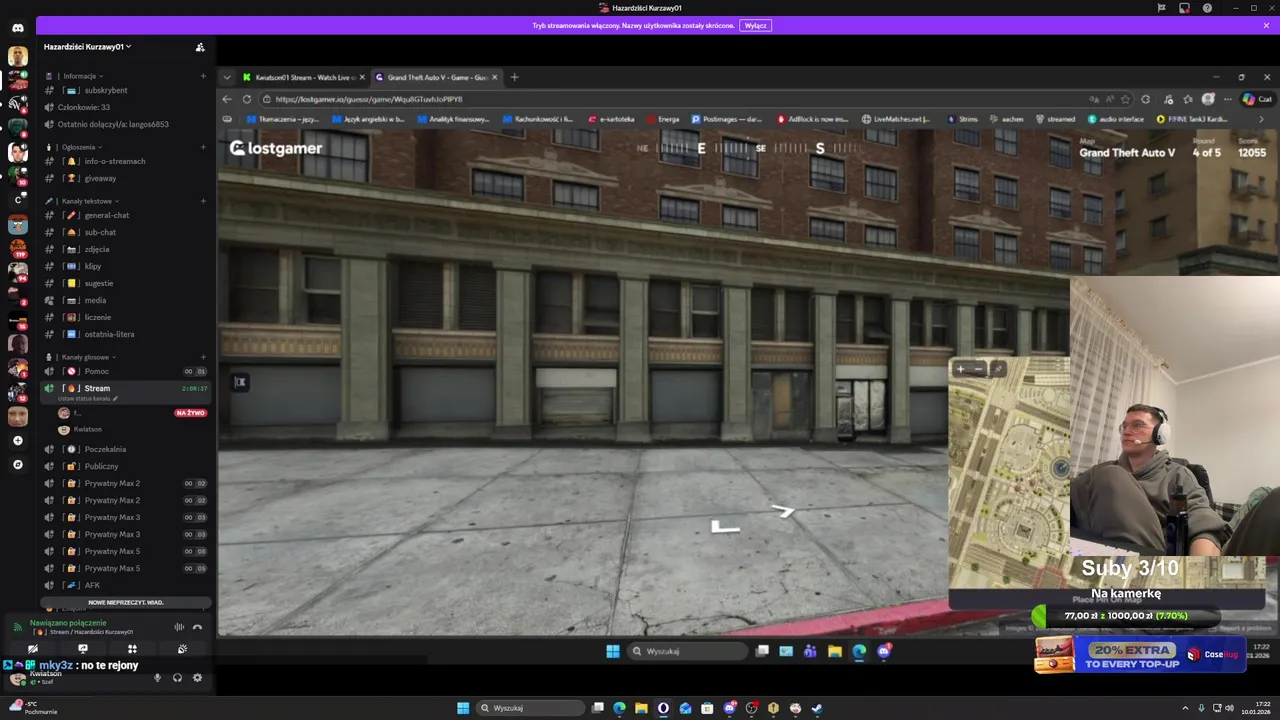Expand the Hazardziści Kurzawy01 server menu

(87, 47)
